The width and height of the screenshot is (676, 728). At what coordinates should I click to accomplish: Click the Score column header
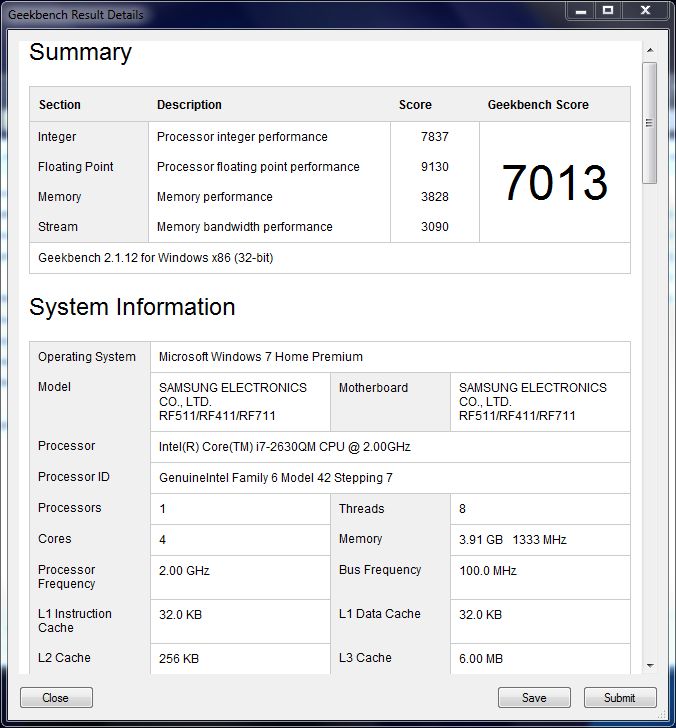pyautogui.click(x=415, y=105)
